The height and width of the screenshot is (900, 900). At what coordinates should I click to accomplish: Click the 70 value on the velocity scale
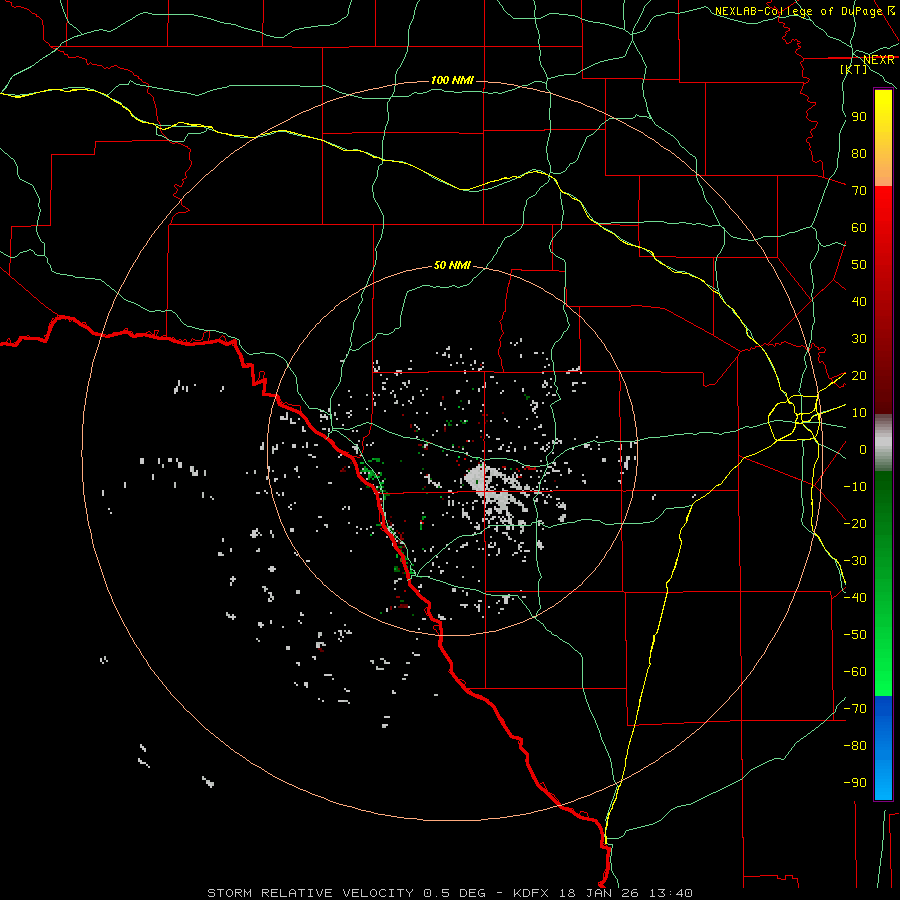click(x=859, y=191)
